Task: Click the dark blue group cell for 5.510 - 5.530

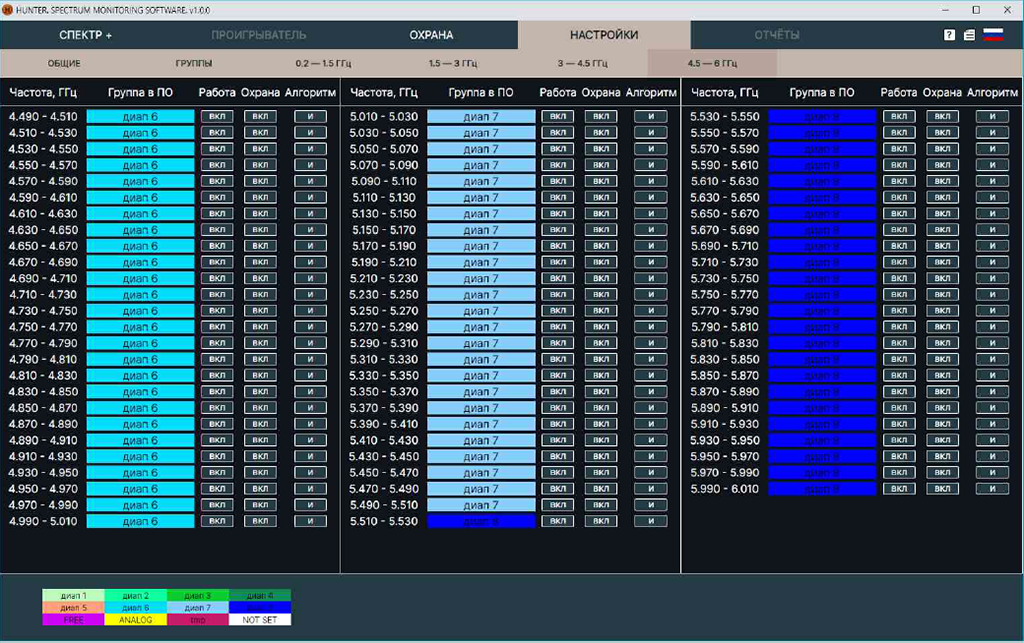Action: (481, 521)
